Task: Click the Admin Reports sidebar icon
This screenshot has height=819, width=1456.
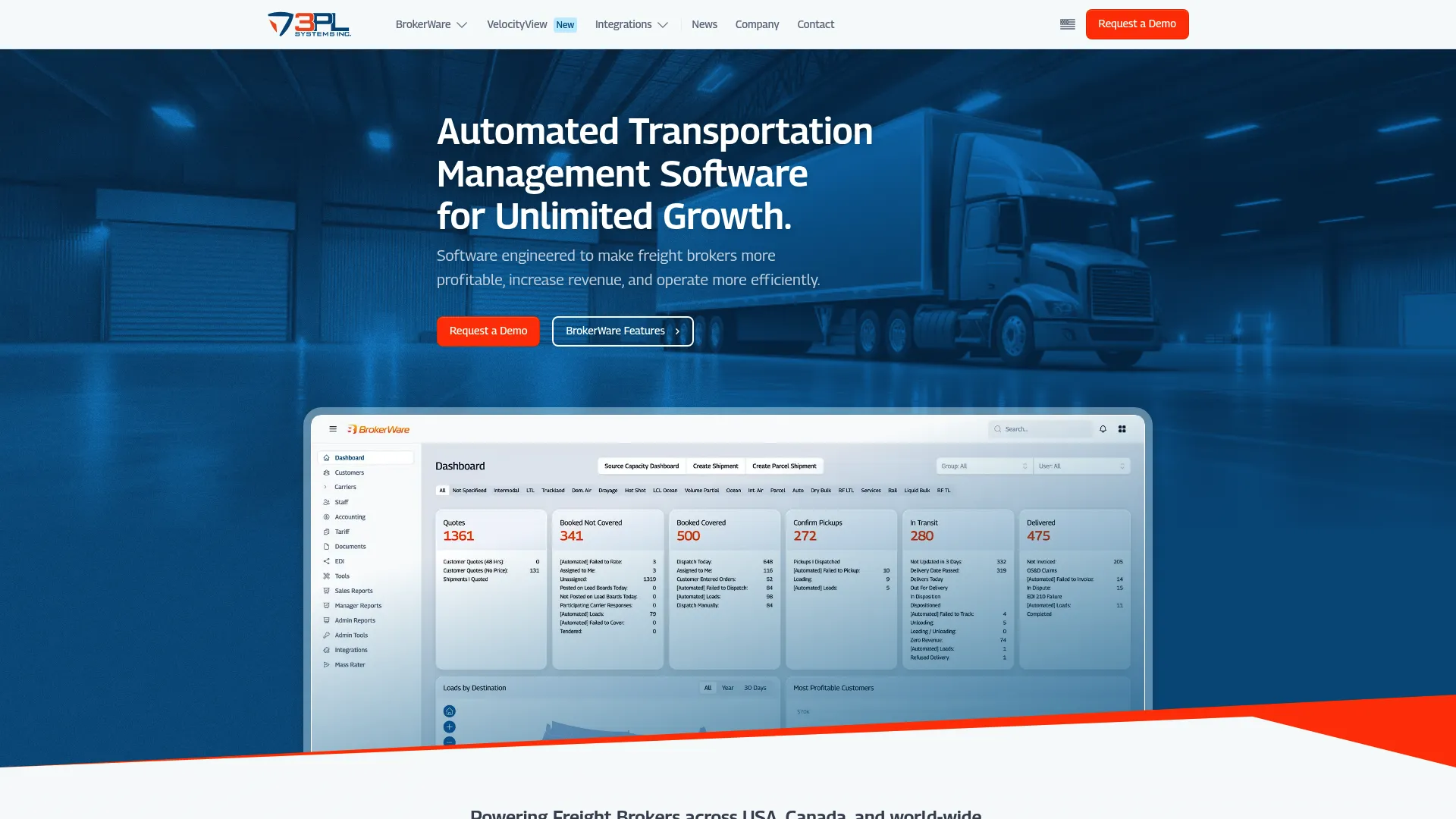Action: (x=326, y=620)
